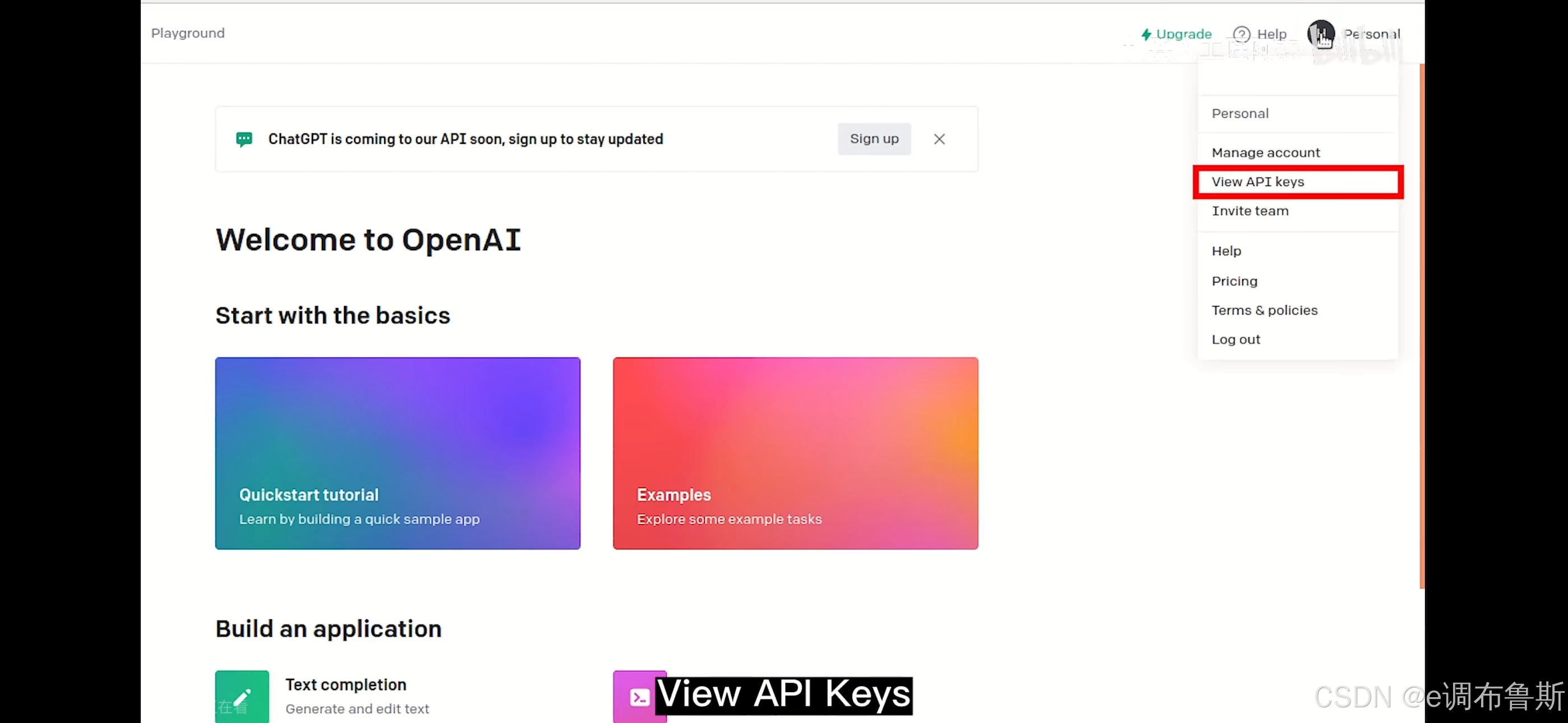The height and width of the screenshot is (723, 1568).
Task: Dismiss the ChatGPT announcement banner
Action: pyautogui.click(x=939, y=139)
